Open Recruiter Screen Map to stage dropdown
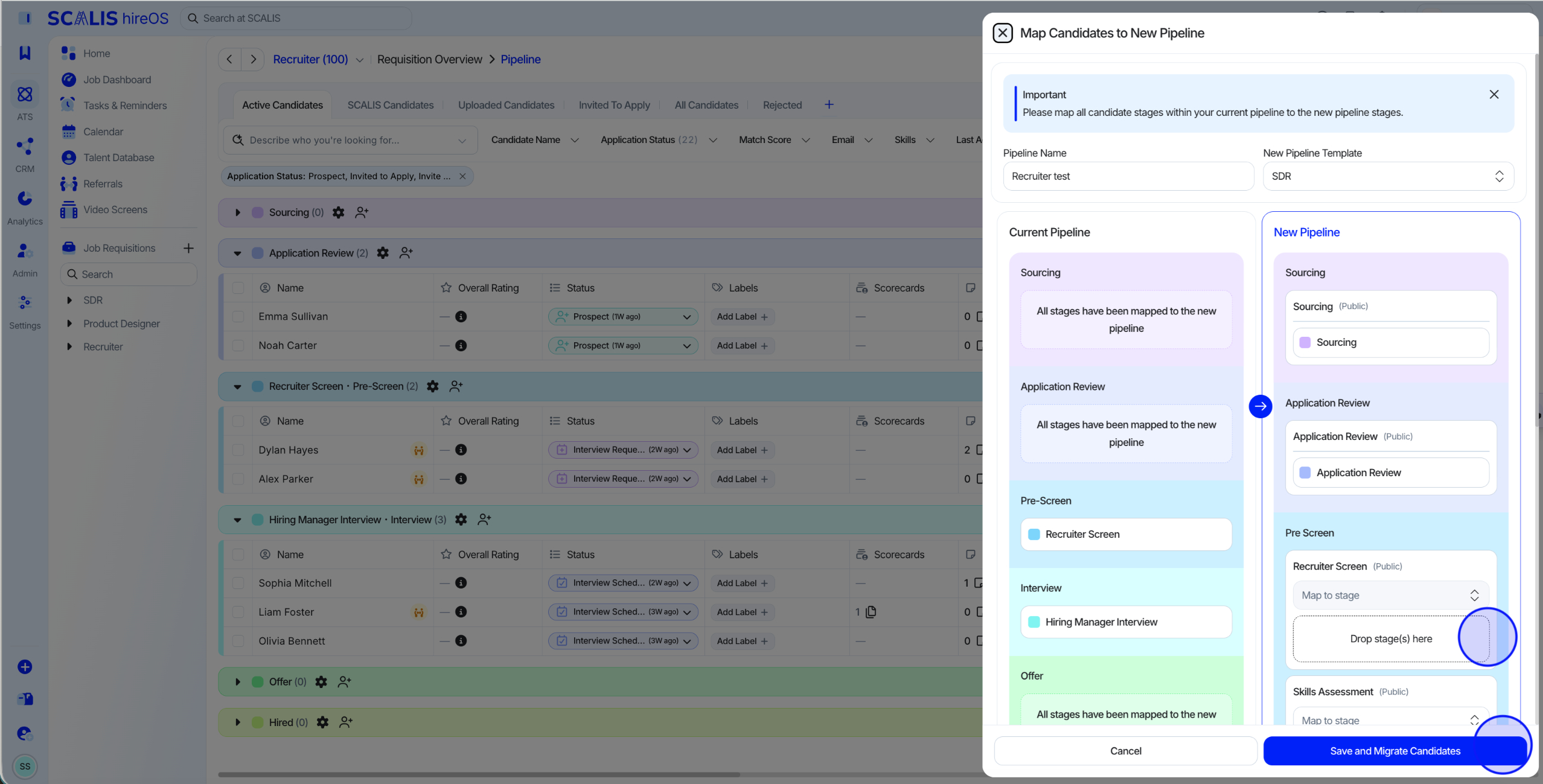The height and width of the screenshot is (784, 1543). (1390, 596)
